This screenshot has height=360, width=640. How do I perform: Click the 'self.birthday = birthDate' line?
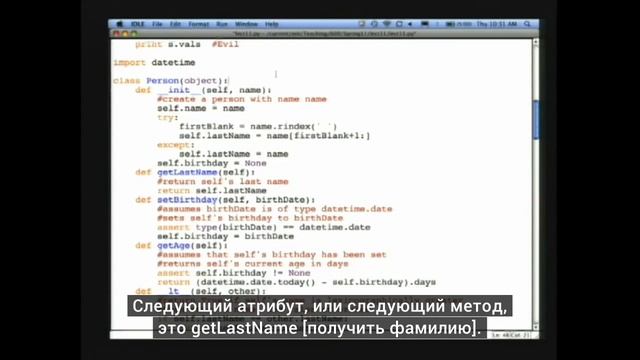[225, 236]
